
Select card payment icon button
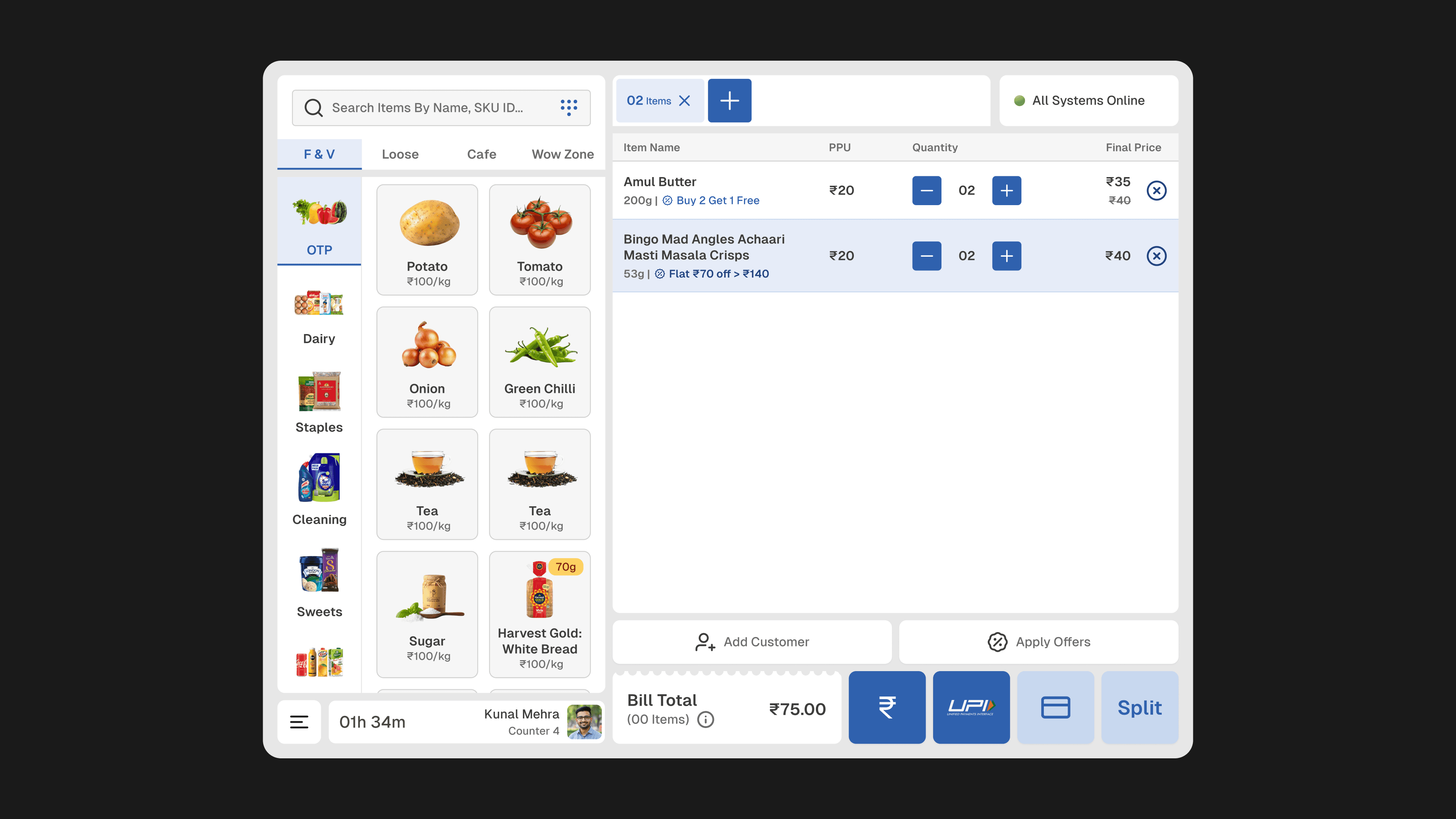(x=1055, y=707)
